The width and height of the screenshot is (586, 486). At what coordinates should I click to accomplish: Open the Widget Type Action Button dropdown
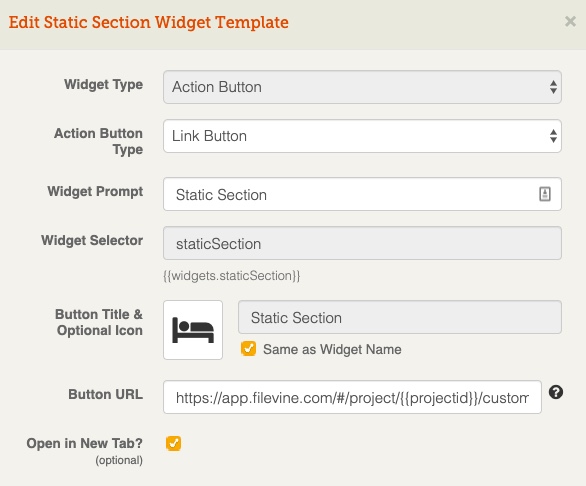pos(362,87)
